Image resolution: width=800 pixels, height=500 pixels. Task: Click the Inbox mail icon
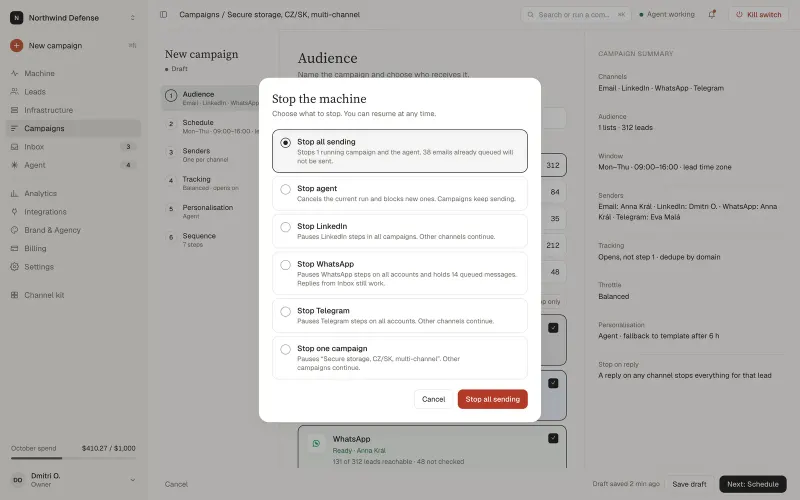coord(14,147)
